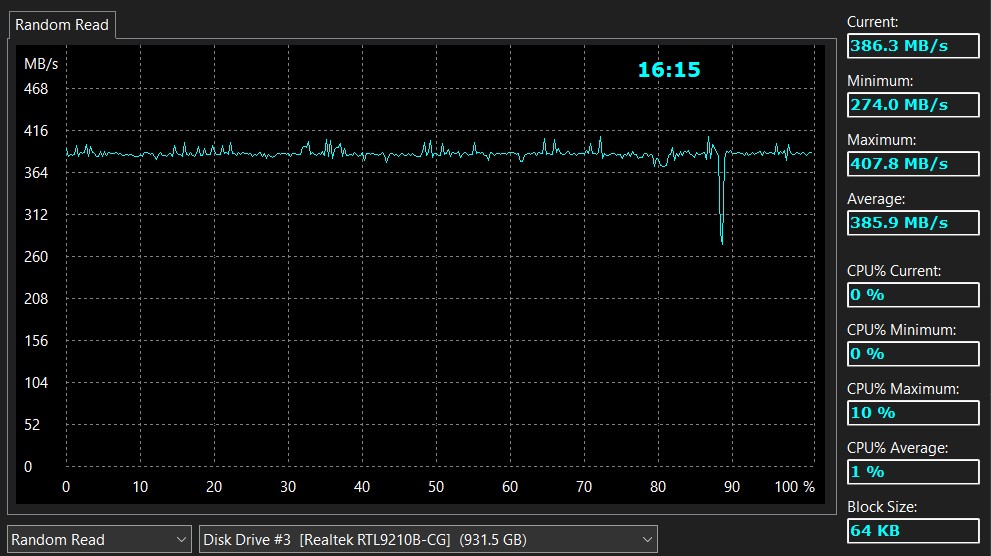Click the CPU% Average: label

tap(897, 448)
